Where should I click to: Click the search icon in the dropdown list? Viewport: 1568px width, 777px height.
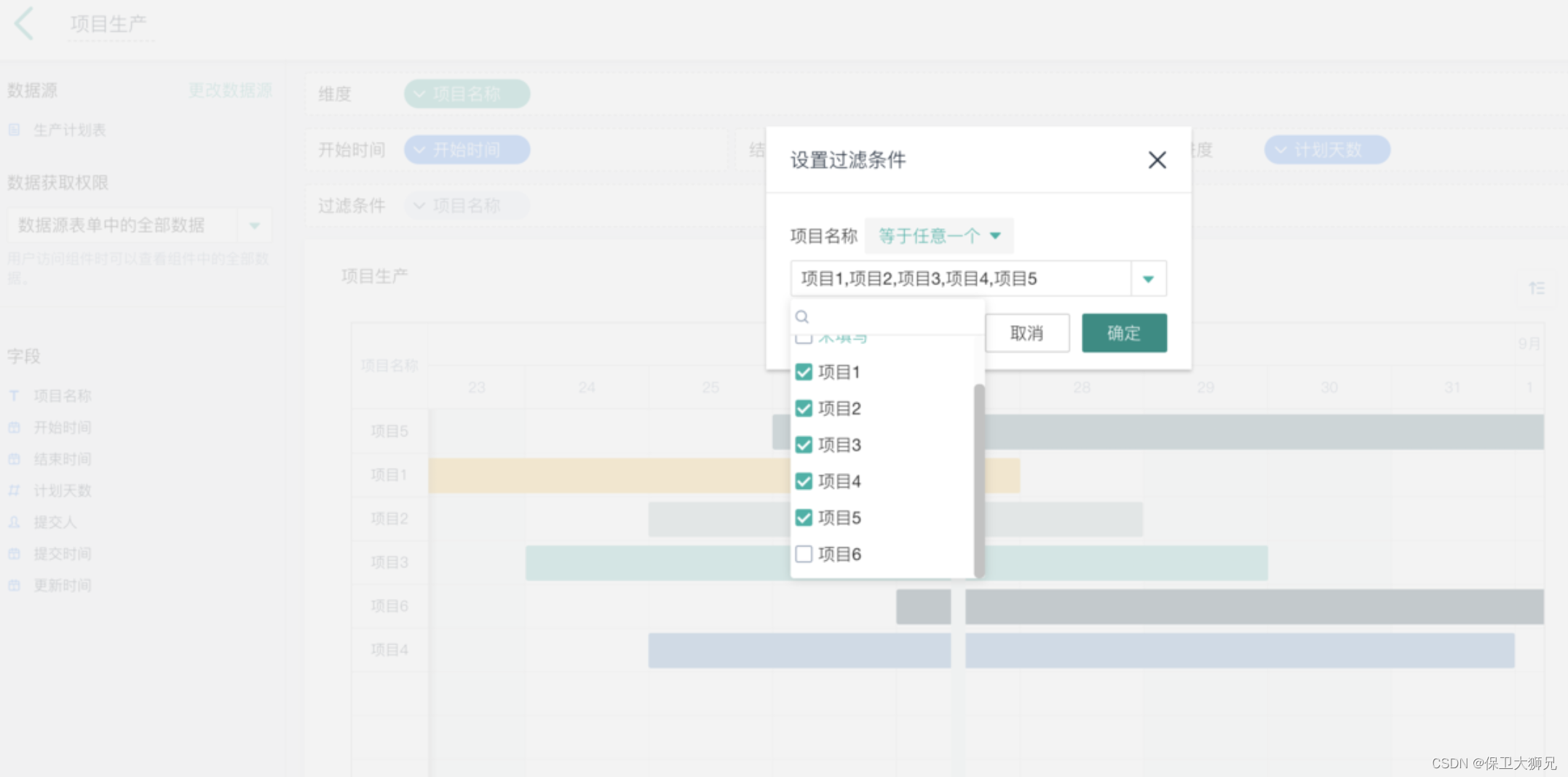(802, 316)
